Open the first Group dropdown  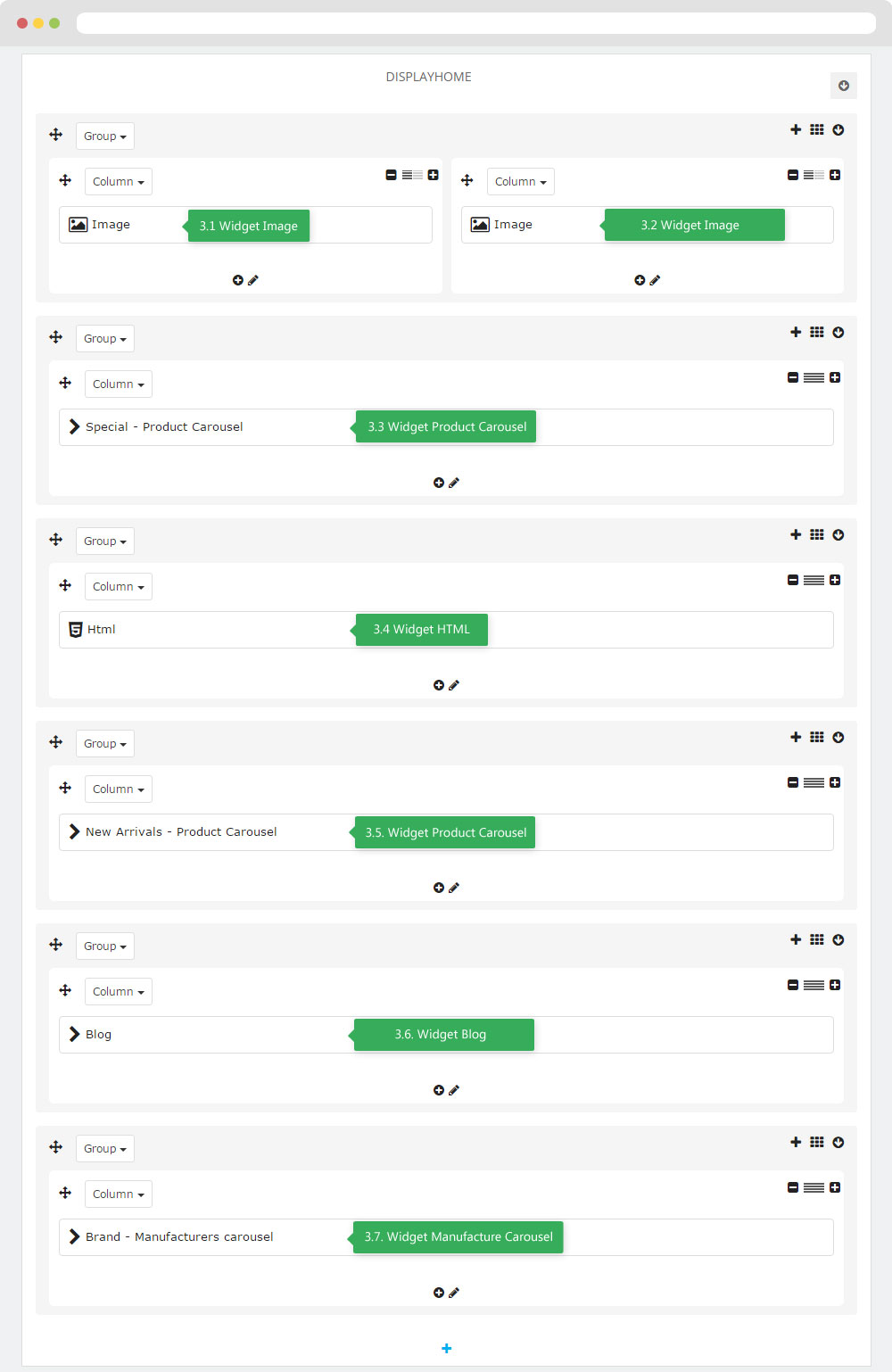105,136
